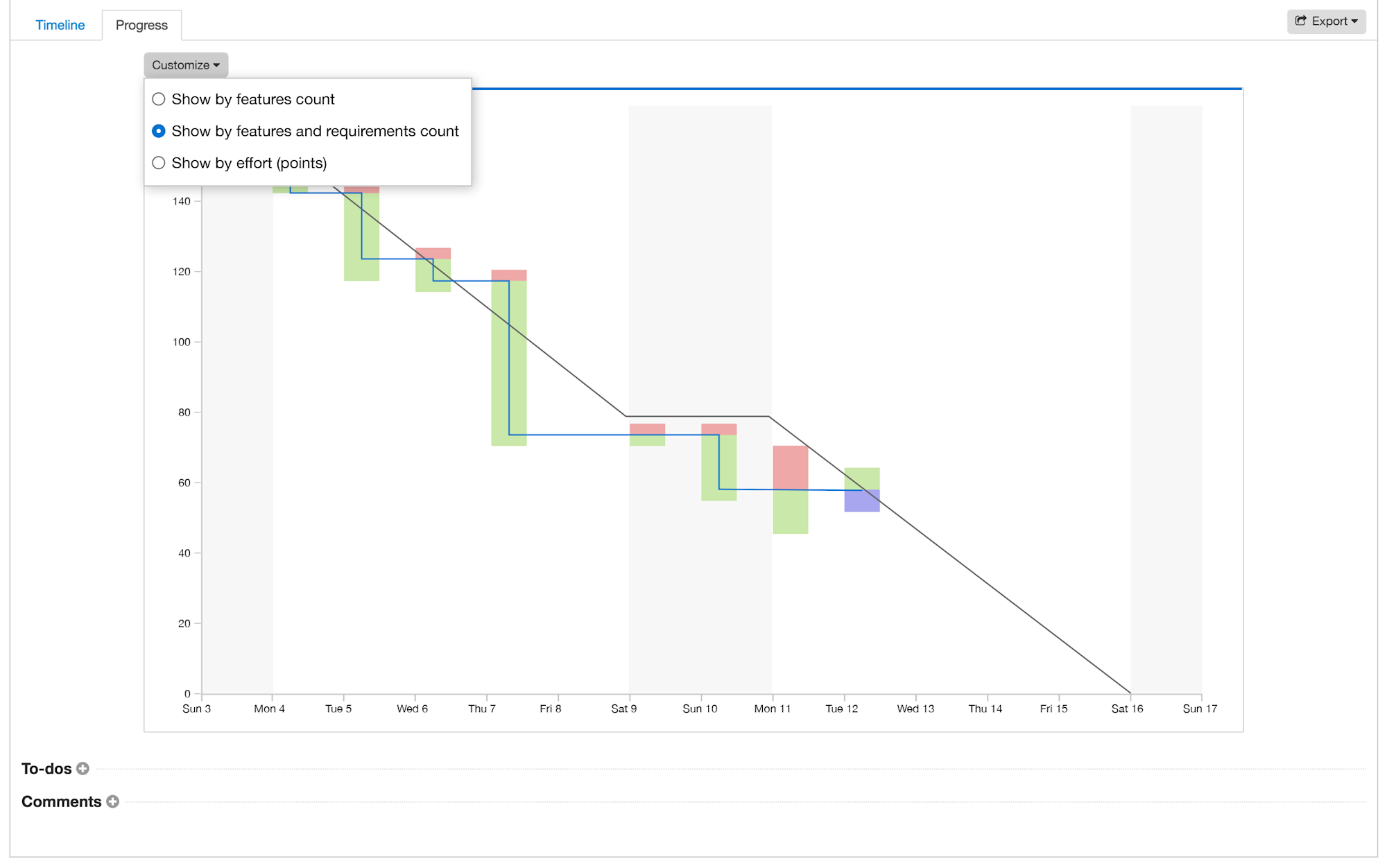This screenshot has width=1387, height=868.
Task: Switch to the Progress tab
Action: 141,24
